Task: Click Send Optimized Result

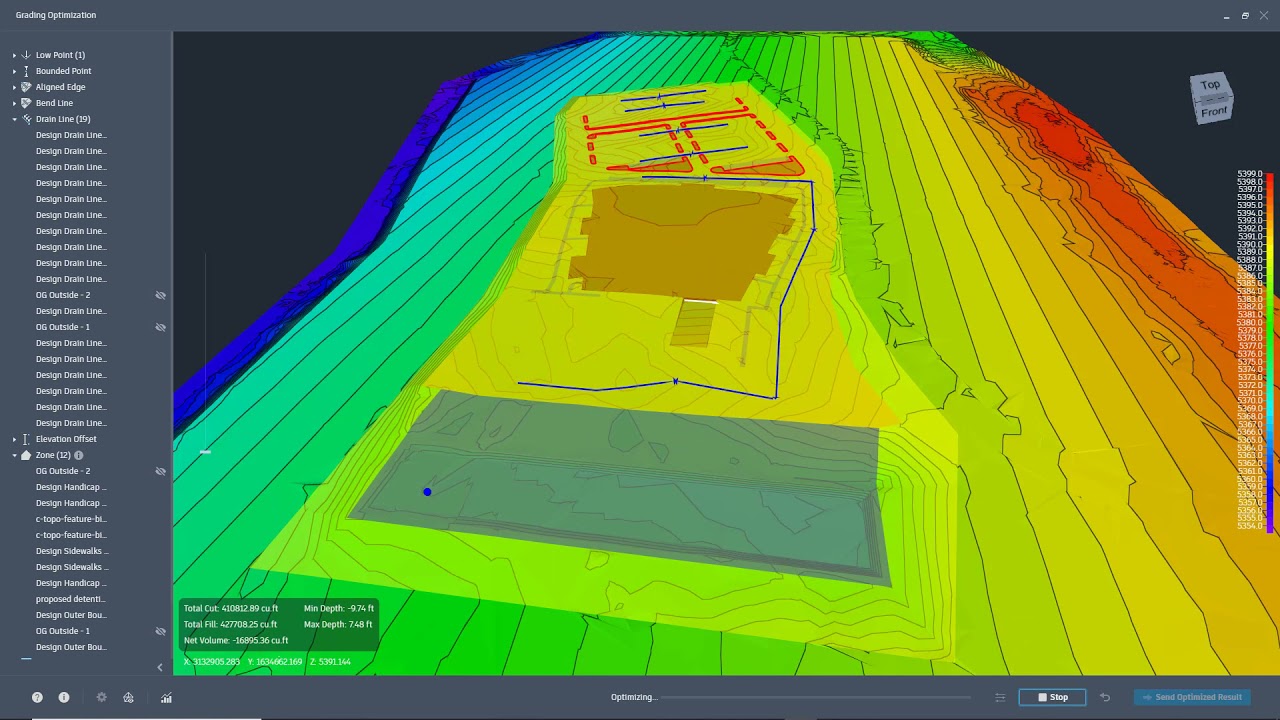Action: [1191, 697]
